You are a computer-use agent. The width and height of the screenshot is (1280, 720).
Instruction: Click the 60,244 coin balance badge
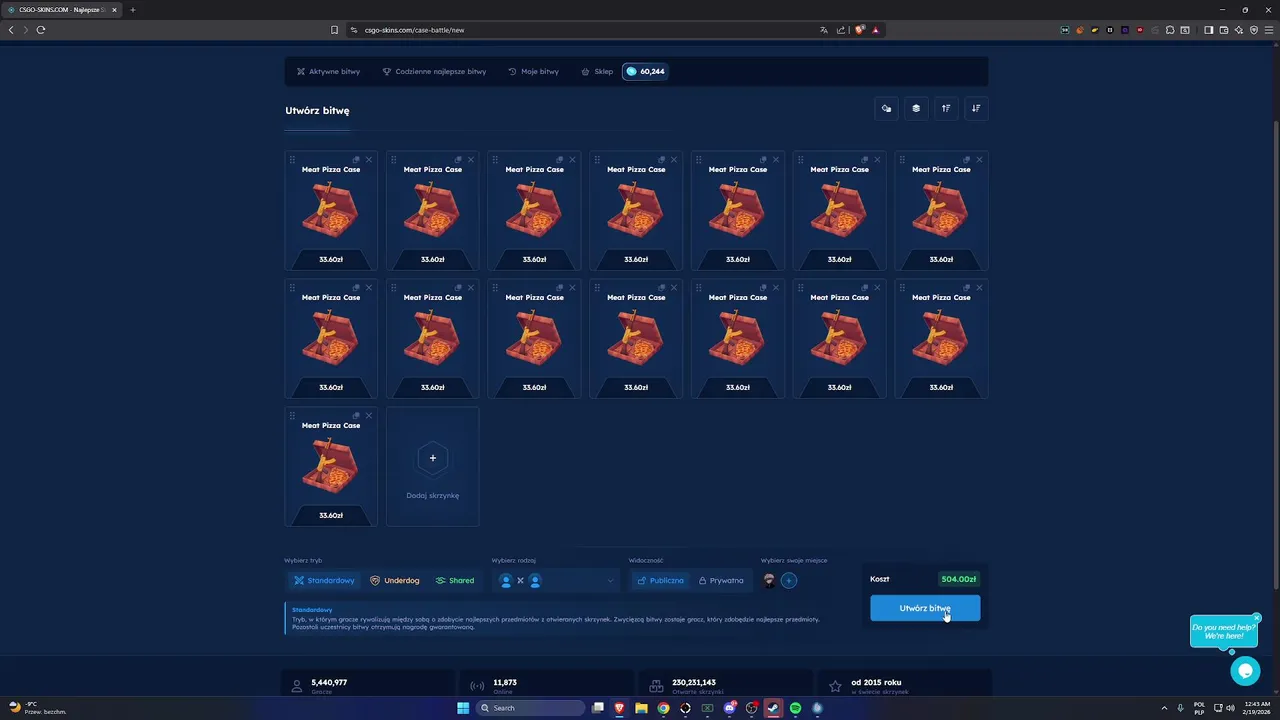click(x=645, y=72)
